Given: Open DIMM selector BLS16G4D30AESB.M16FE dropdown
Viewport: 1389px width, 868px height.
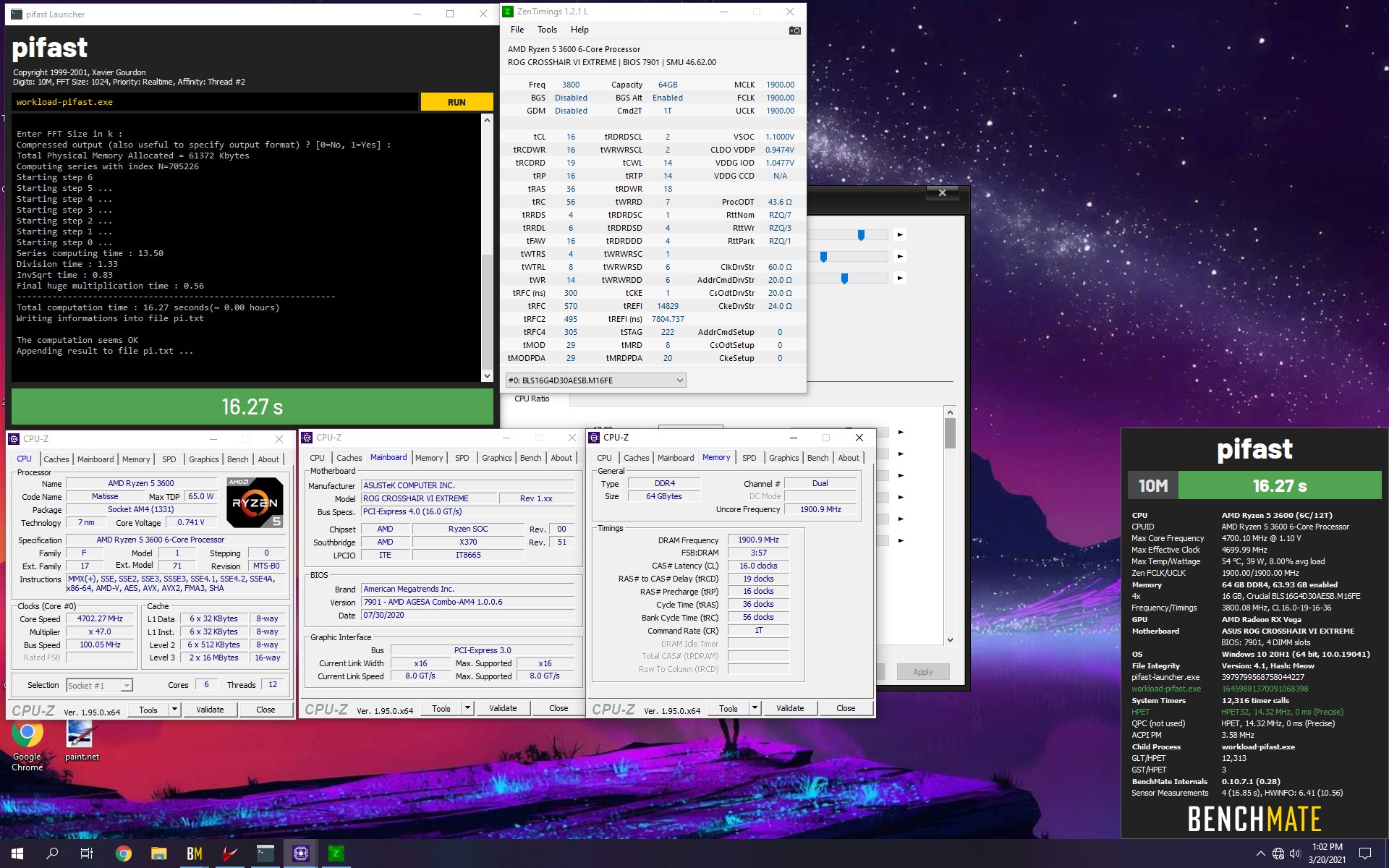Looking at the screenshot, I should (x=595, y=380).
